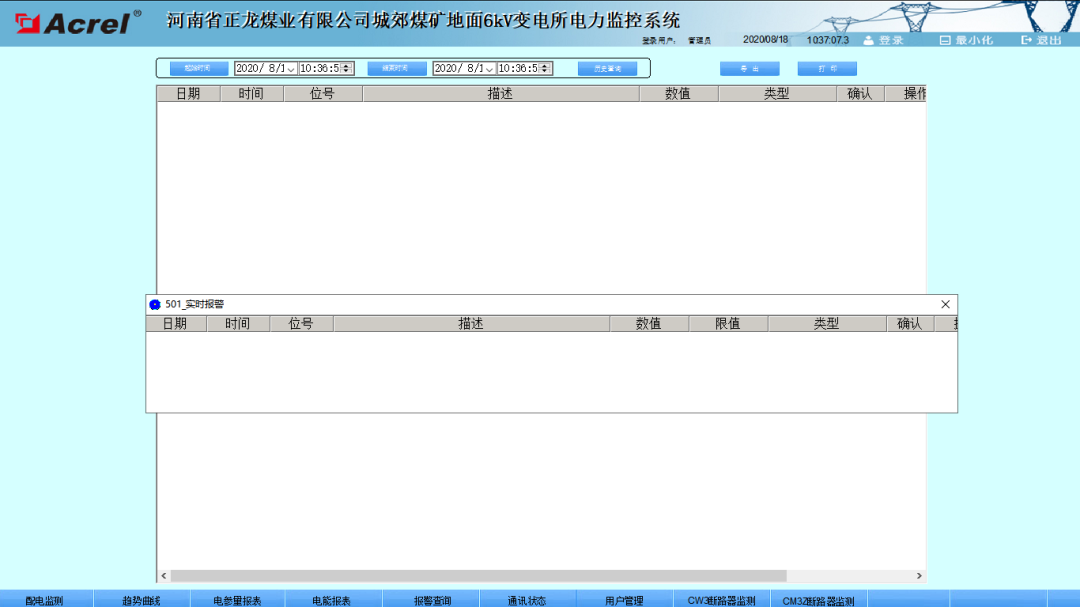The image size is (1080, 607).
Task: Click the 最小化 minimize icon in header
Action: pyautogui.click(x=945, y=41)
